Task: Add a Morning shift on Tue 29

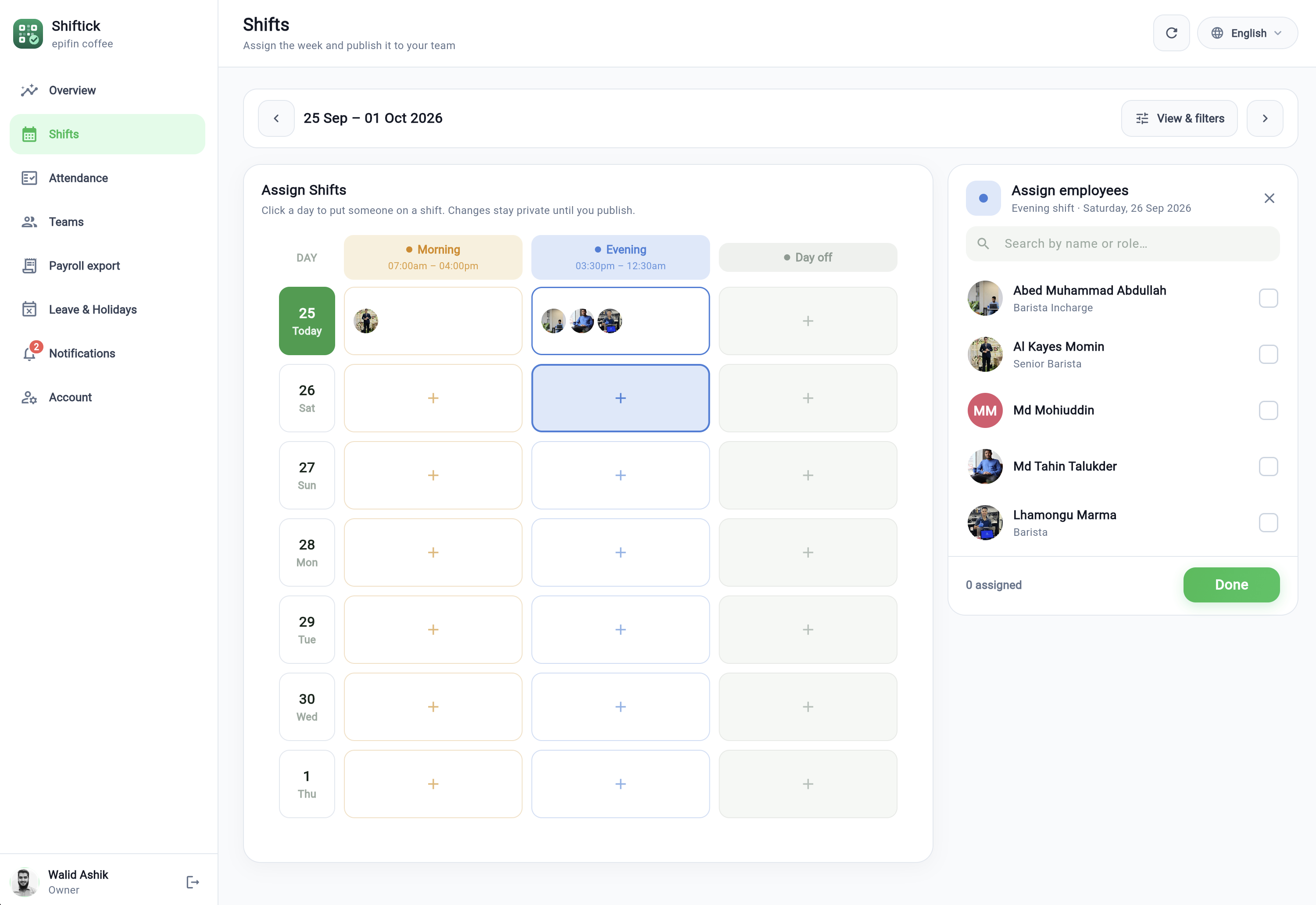Action: (x=433, y=629)
